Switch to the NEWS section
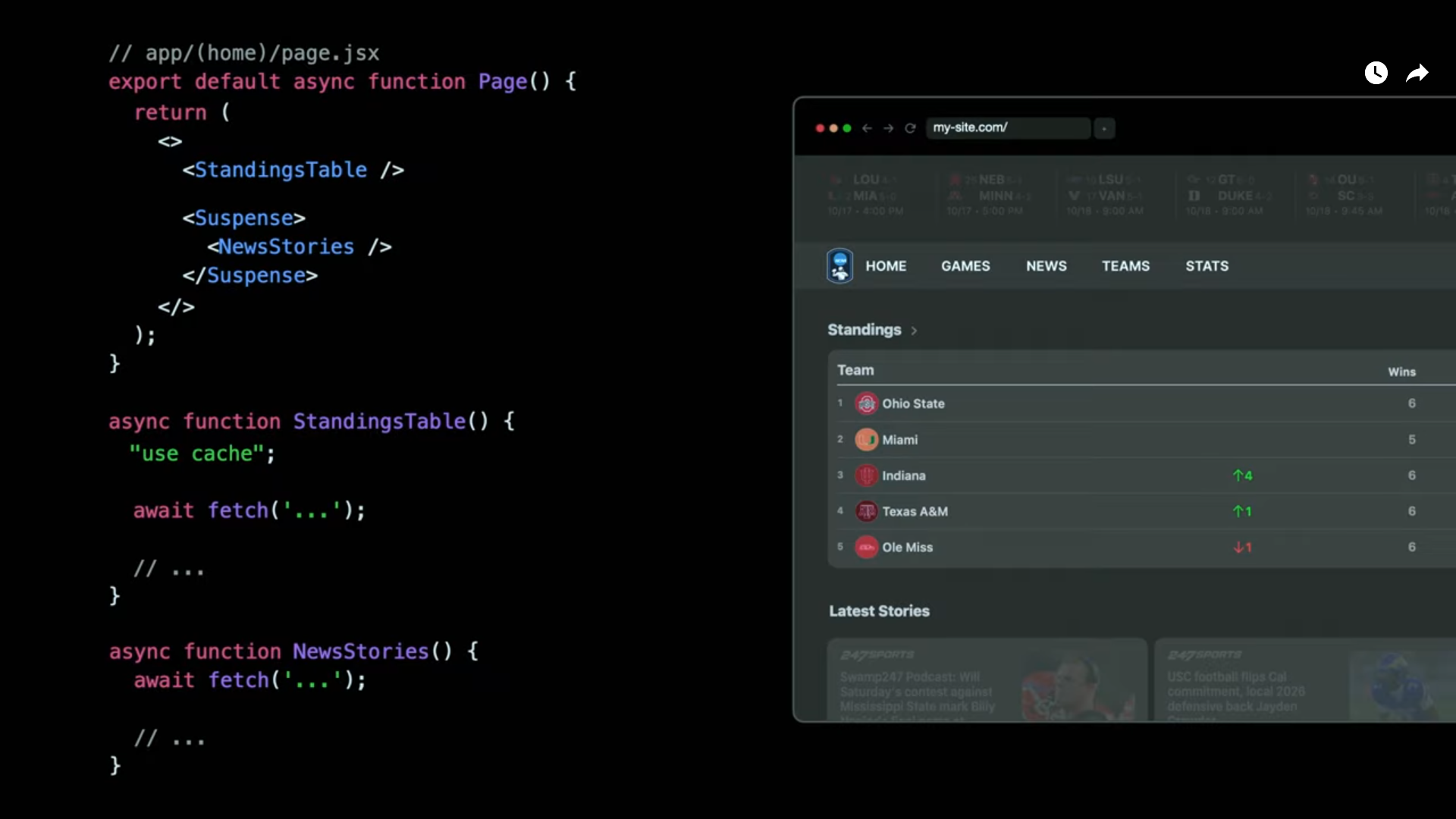The image size is (1456, 819). 1046,266
